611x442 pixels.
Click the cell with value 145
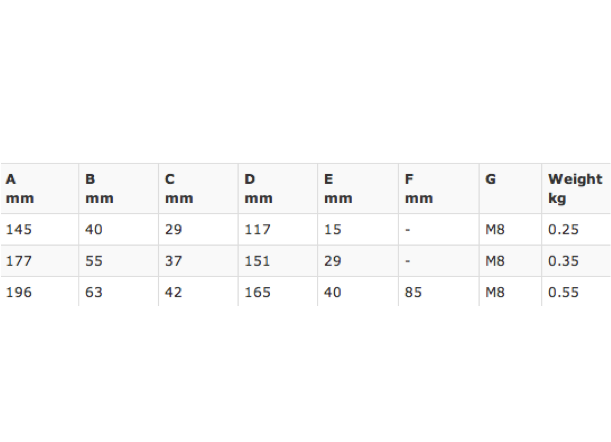tap(39, 230)
